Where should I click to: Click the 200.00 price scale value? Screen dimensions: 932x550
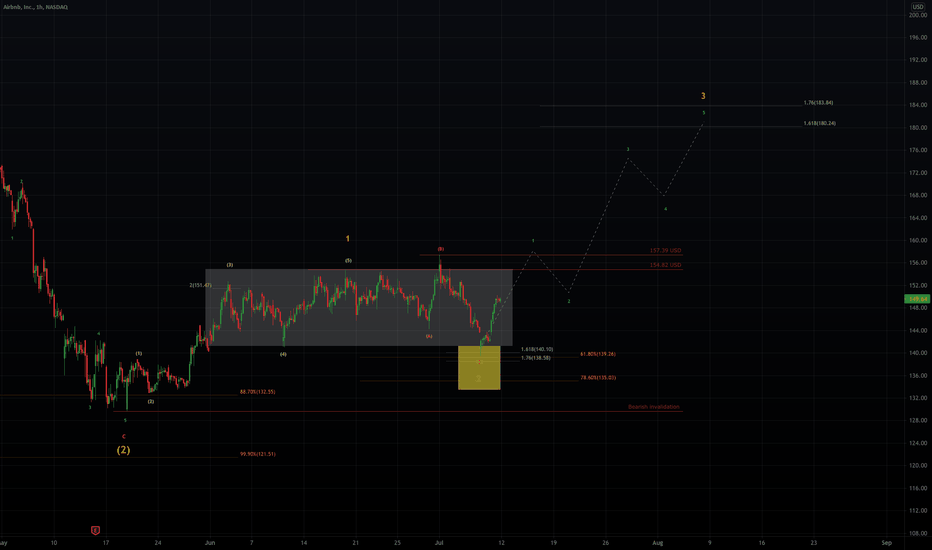tap(918, 15)
